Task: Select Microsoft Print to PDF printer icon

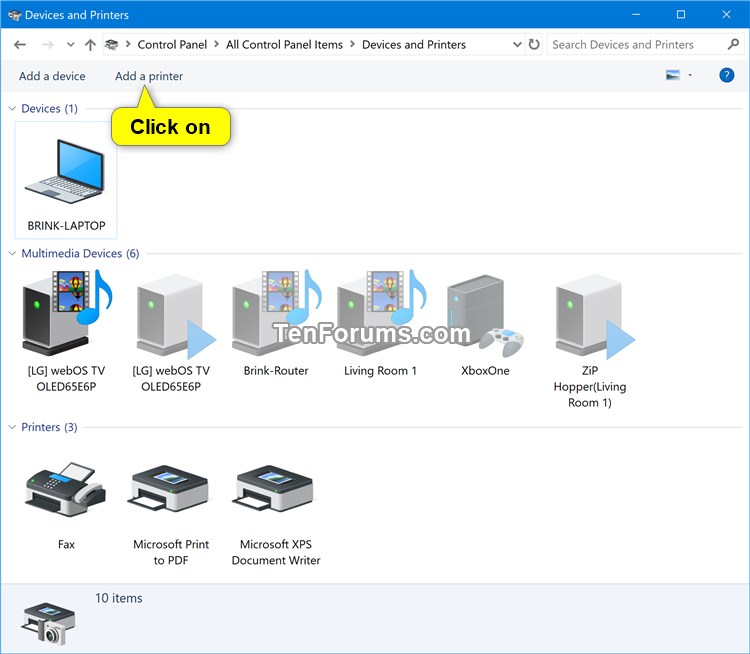Action: pyautogui.click(x=168, y=489)
